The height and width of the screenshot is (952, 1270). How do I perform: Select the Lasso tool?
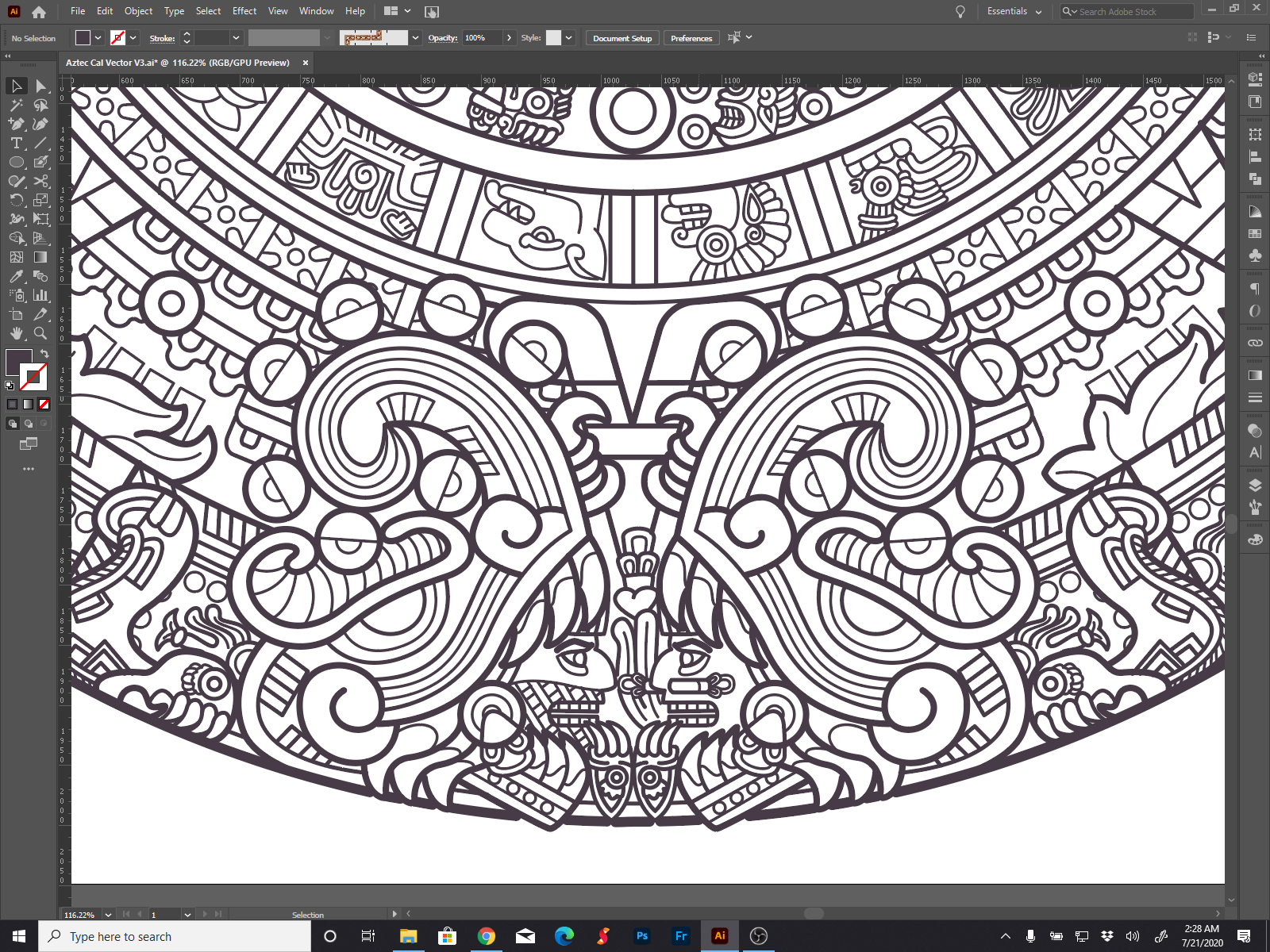click(40, 105)
